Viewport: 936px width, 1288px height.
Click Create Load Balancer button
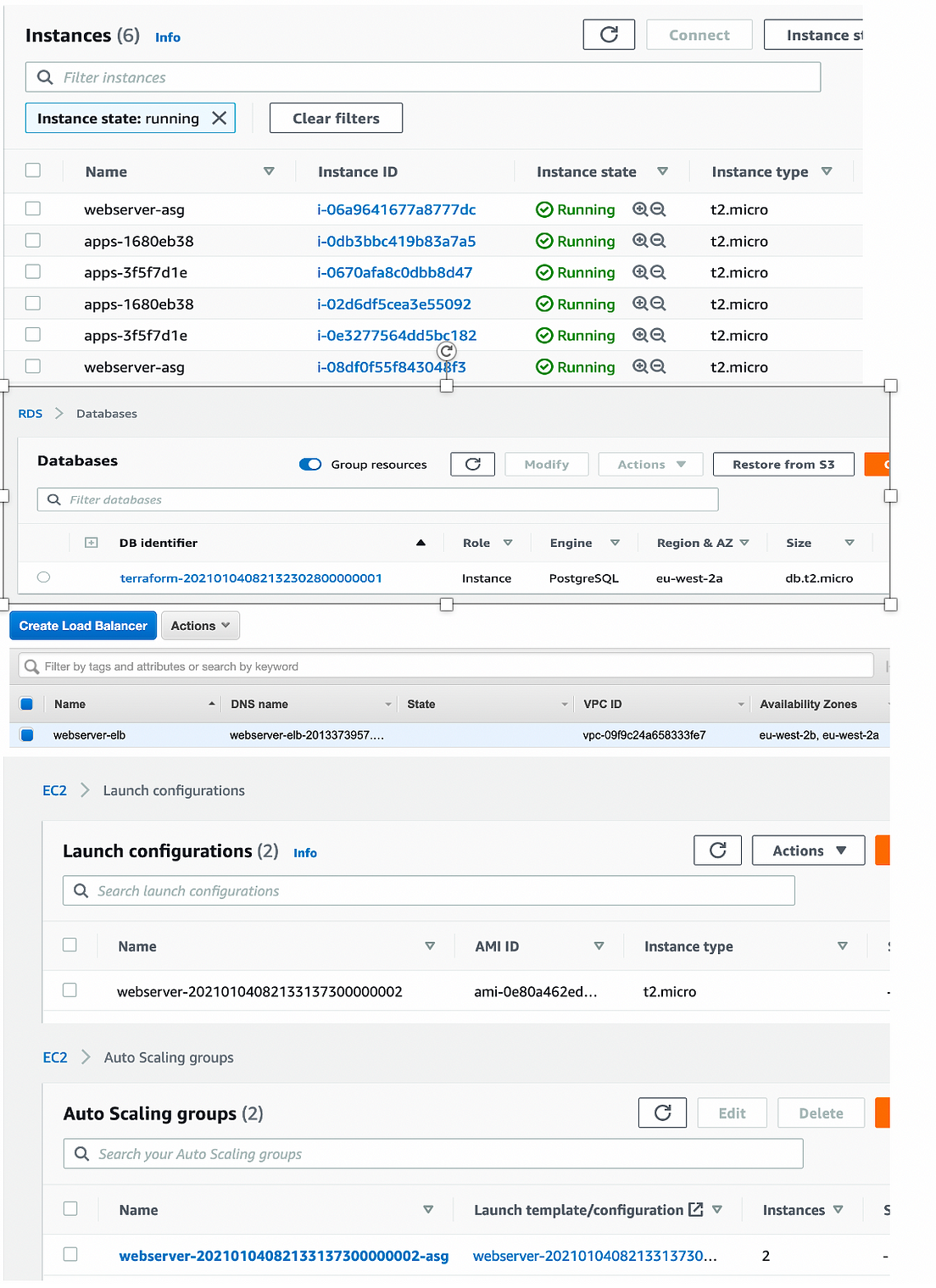(x=83, y=626)
